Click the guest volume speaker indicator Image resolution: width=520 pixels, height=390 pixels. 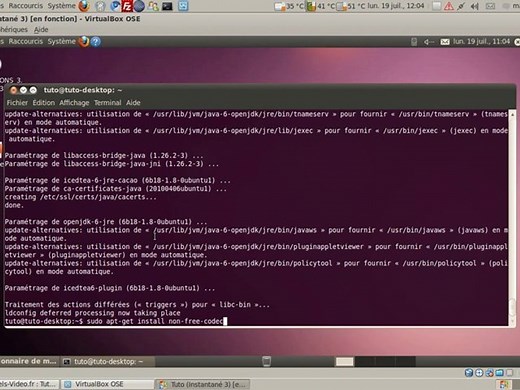(x=428, y=42)
